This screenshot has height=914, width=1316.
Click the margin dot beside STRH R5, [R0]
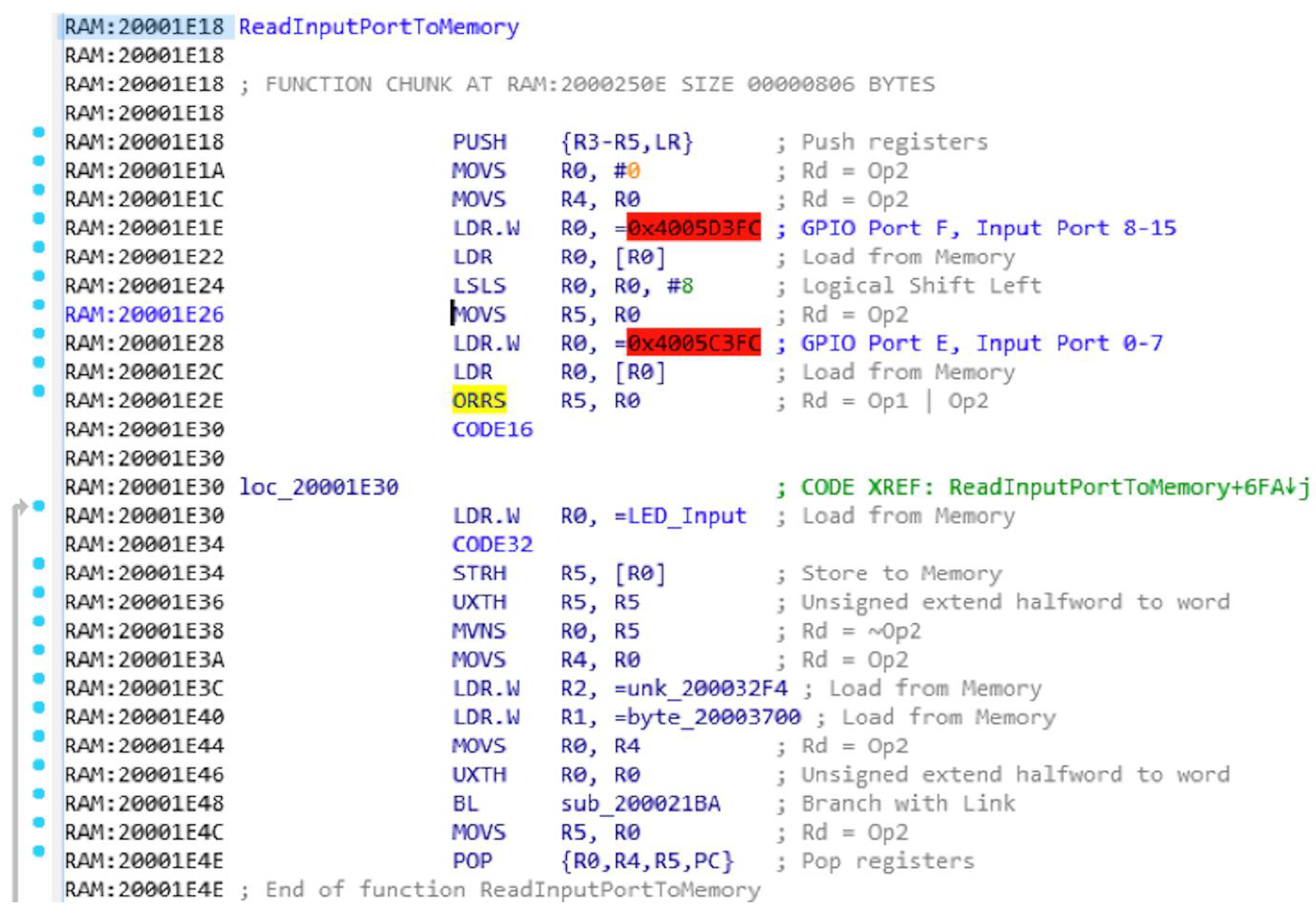[38, 564]
